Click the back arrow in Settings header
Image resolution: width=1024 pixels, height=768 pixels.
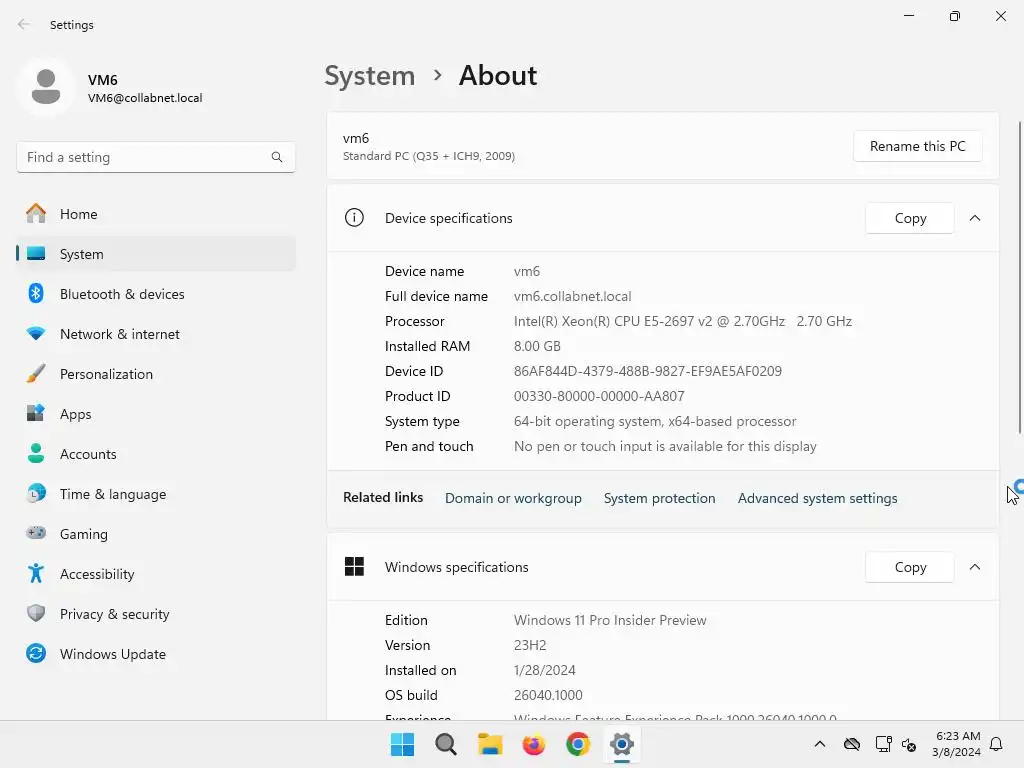(24, 24)
